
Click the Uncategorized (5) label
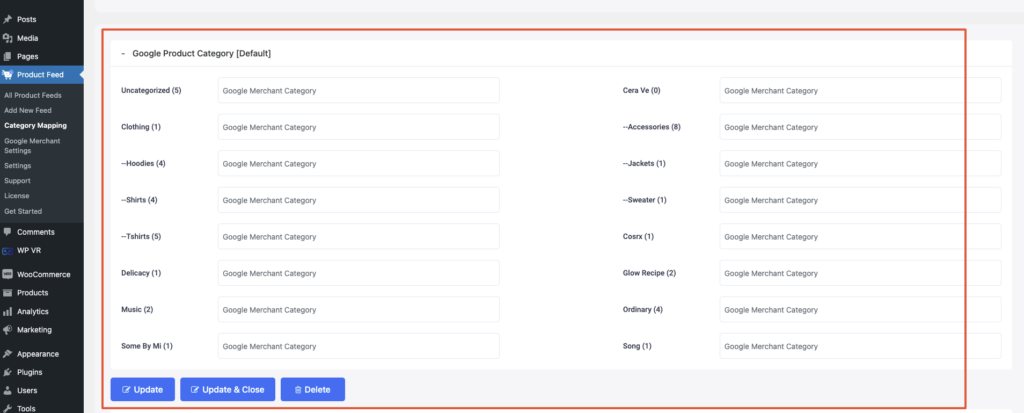(152, 90)
